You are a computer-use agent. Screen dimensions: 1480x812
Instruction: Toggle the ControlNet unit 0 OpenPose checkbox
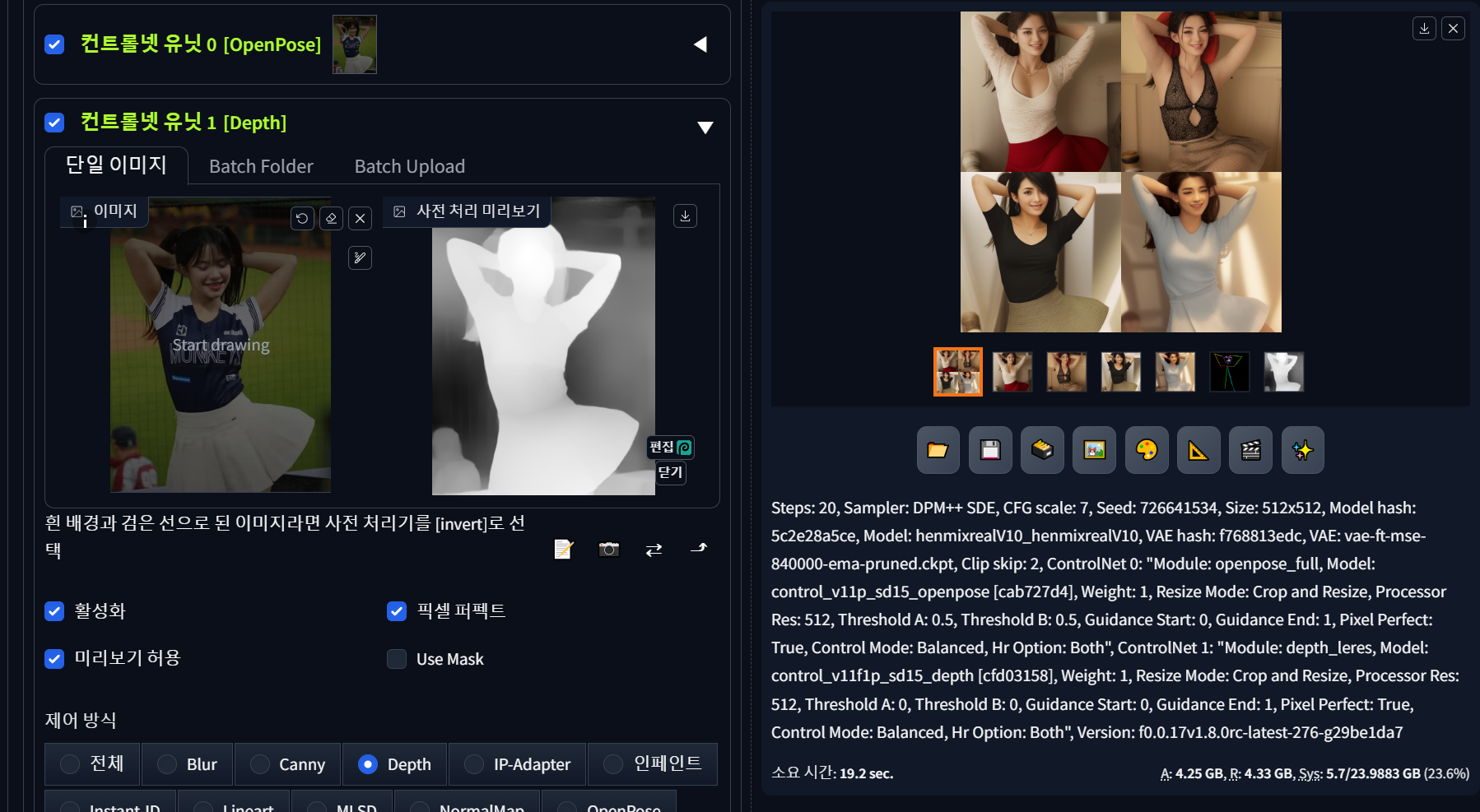54,44
